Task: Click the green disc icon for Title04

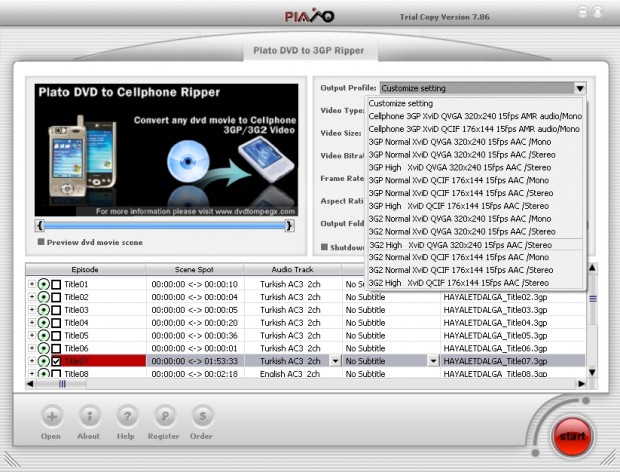Action: coord(43,323)
